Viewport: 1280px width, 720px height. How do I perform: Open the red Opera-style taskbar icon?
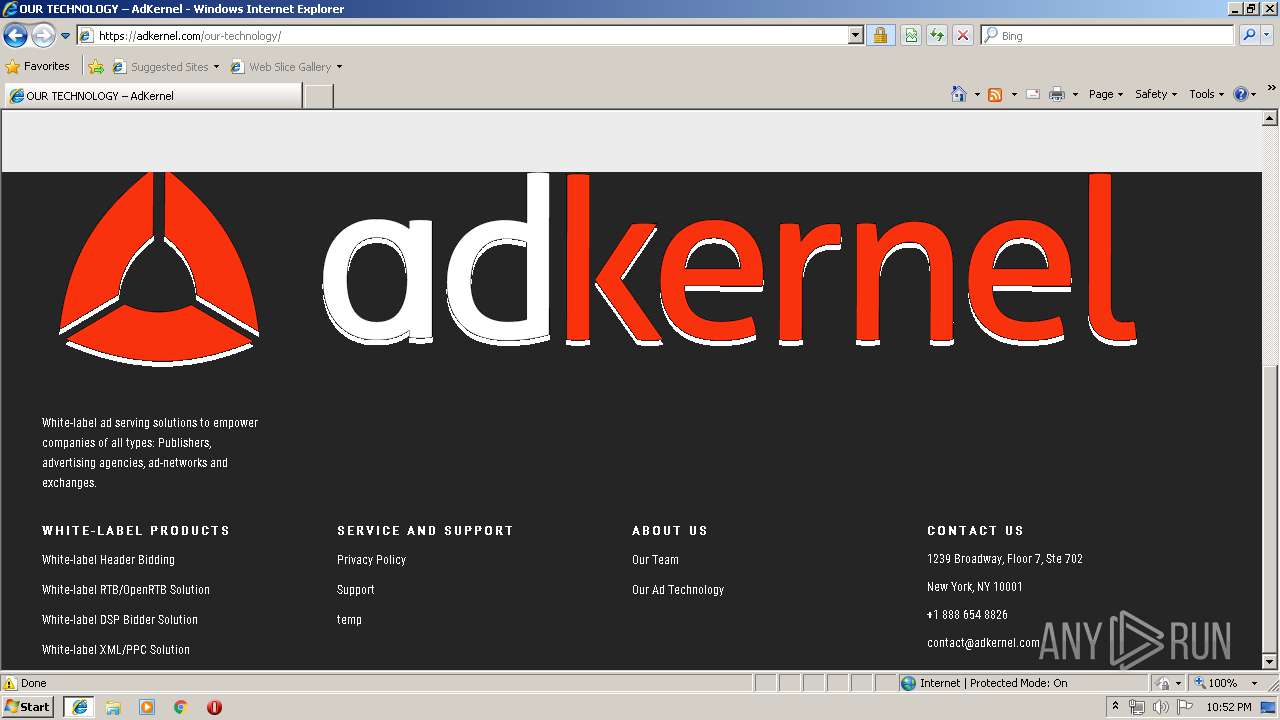point(214,707)
